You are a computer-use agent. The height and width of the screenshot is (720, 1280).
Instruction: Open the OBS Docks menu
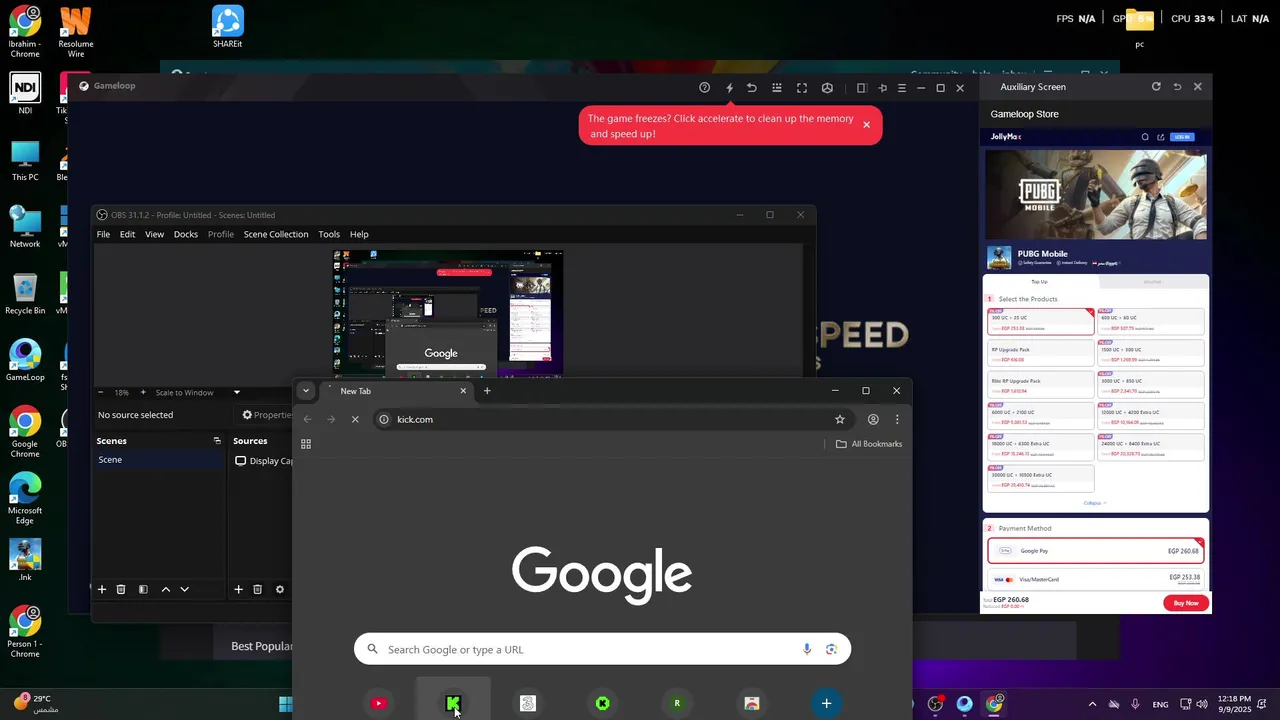[x=186, y=234]
